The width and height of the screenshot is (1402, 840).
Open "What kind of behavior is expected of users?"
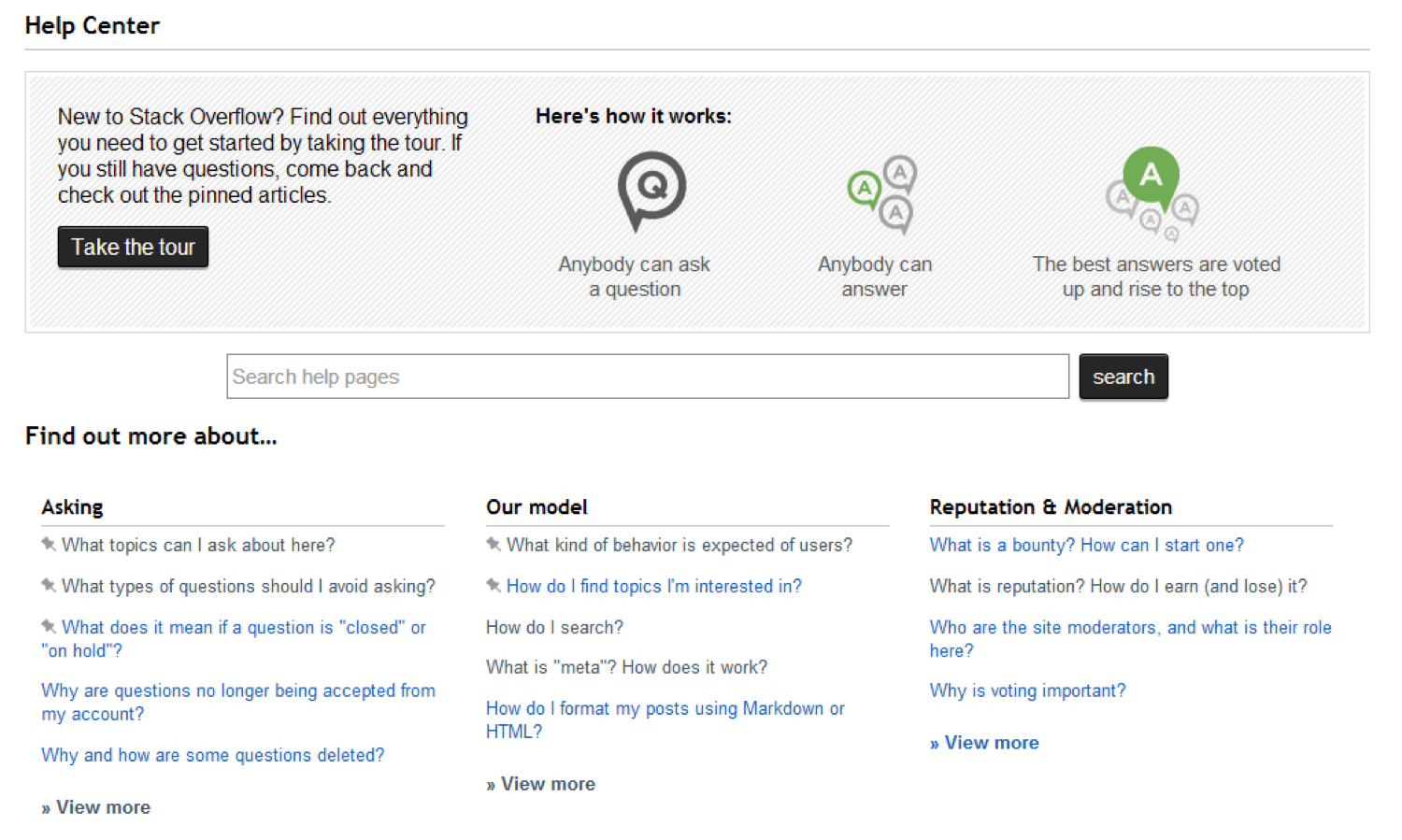coord(680,545)
